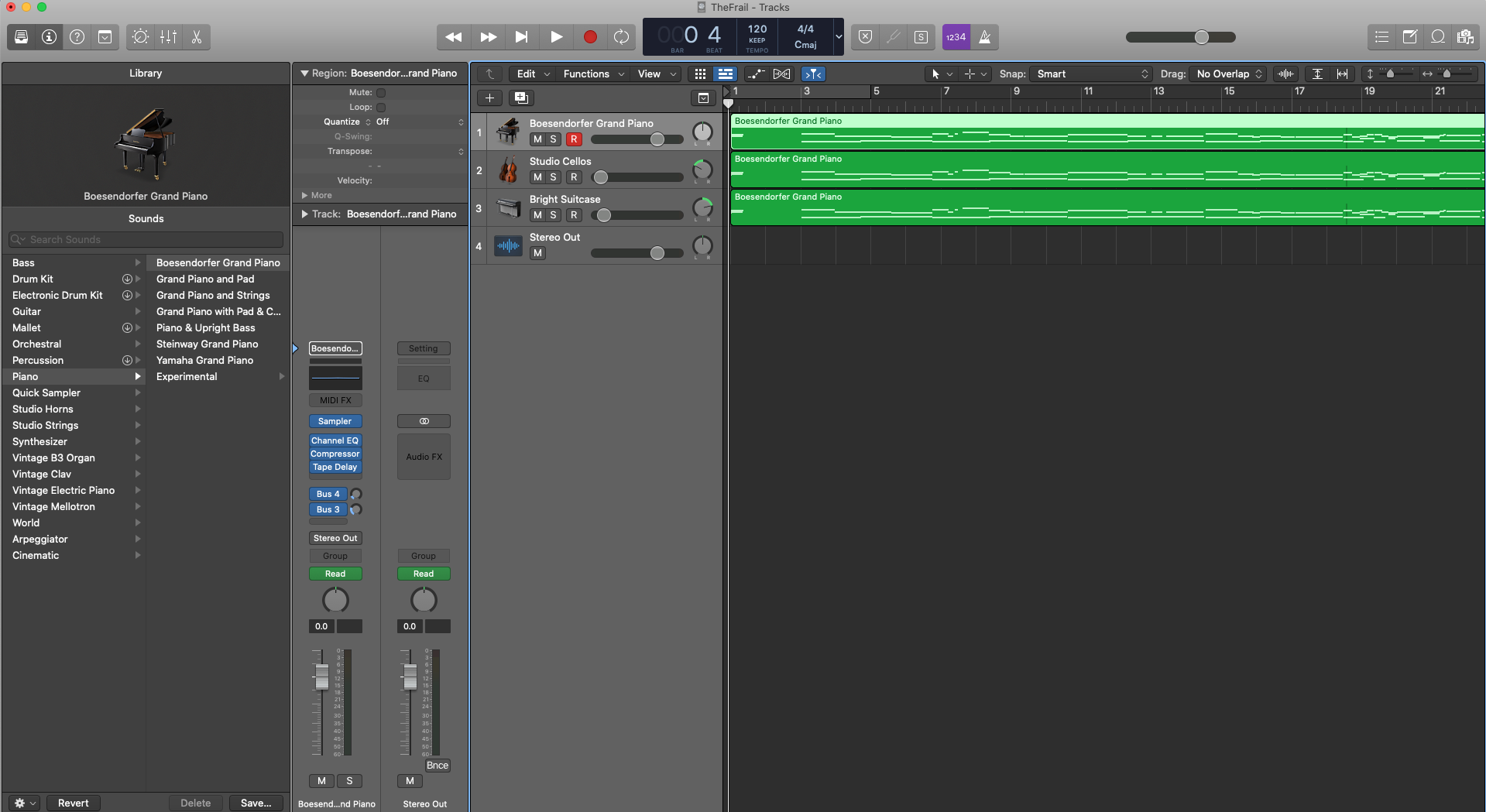The height and width of the screenshot is (812, 1486).
Task: Collapse the Region inspector disclosure triangle
Action: coord(304,74)
